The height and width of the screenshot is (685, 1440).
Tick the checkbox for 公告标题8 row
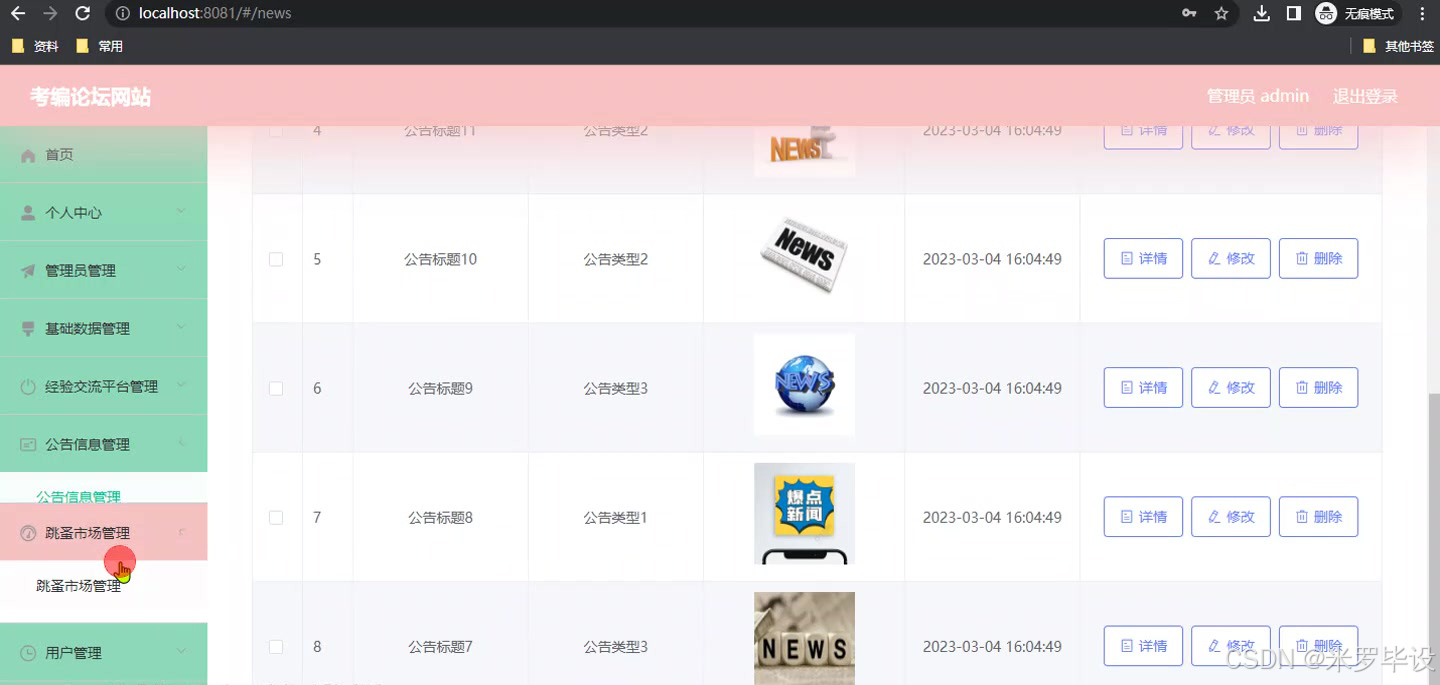(276, 517)
